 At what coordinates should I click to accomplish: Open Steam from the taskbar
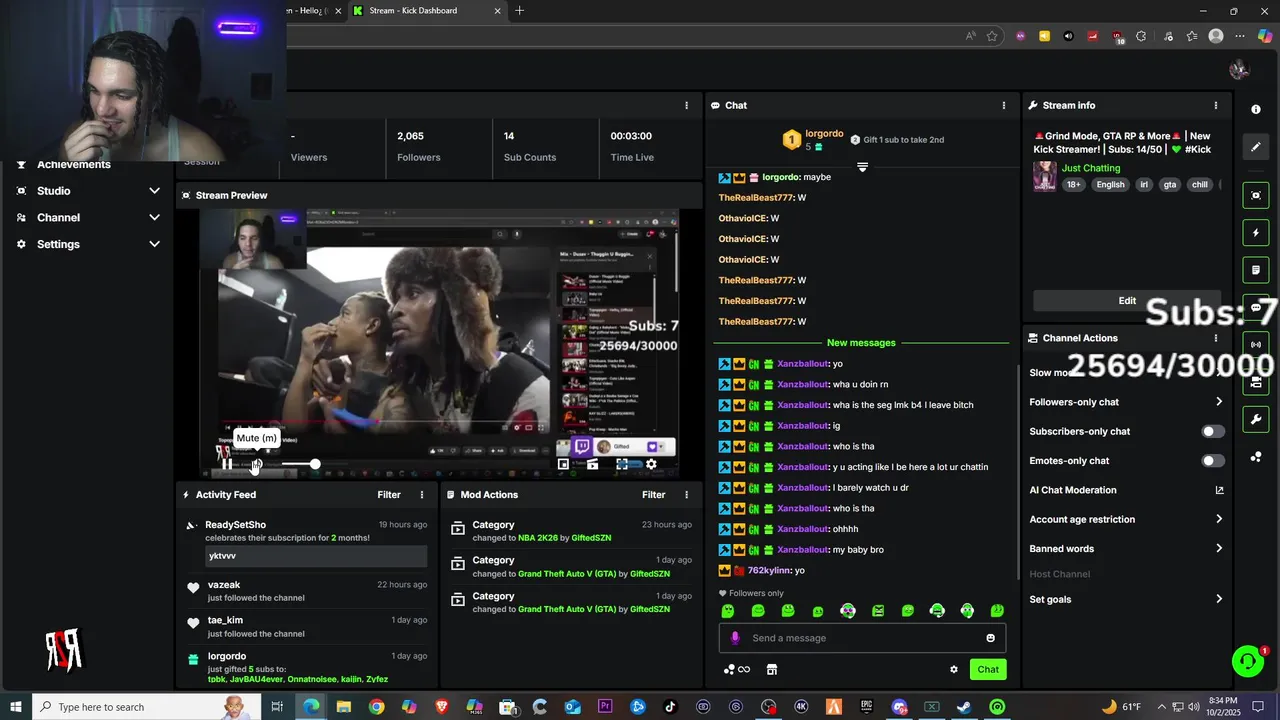(964, 707)
